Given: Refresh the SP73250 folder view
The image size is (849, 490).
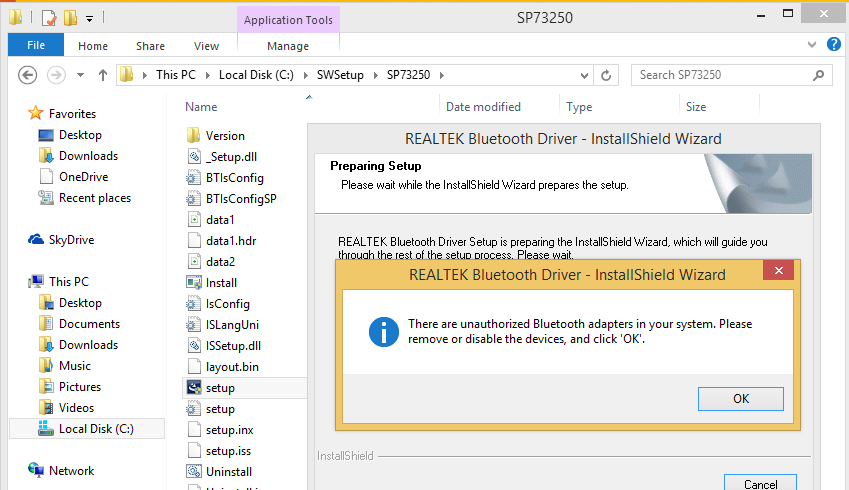Looking at the screenshot, I should [606, 75].
